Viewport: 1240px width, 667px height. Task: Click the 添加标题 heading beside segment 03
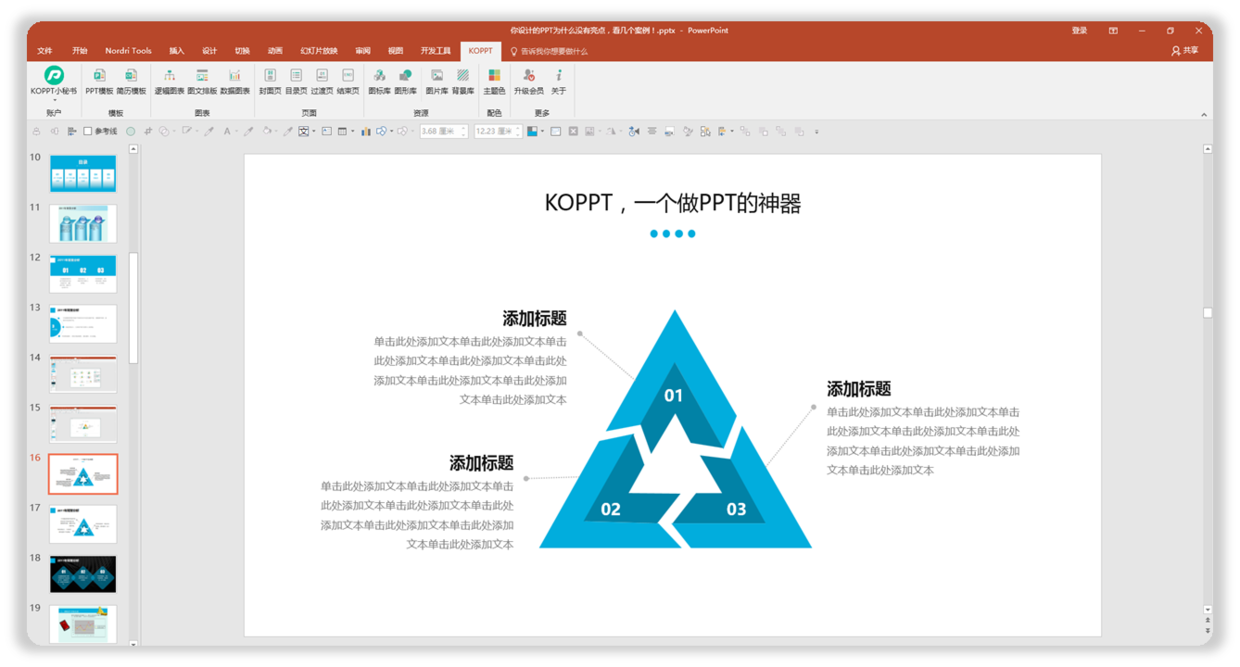[x=859, y=389]
